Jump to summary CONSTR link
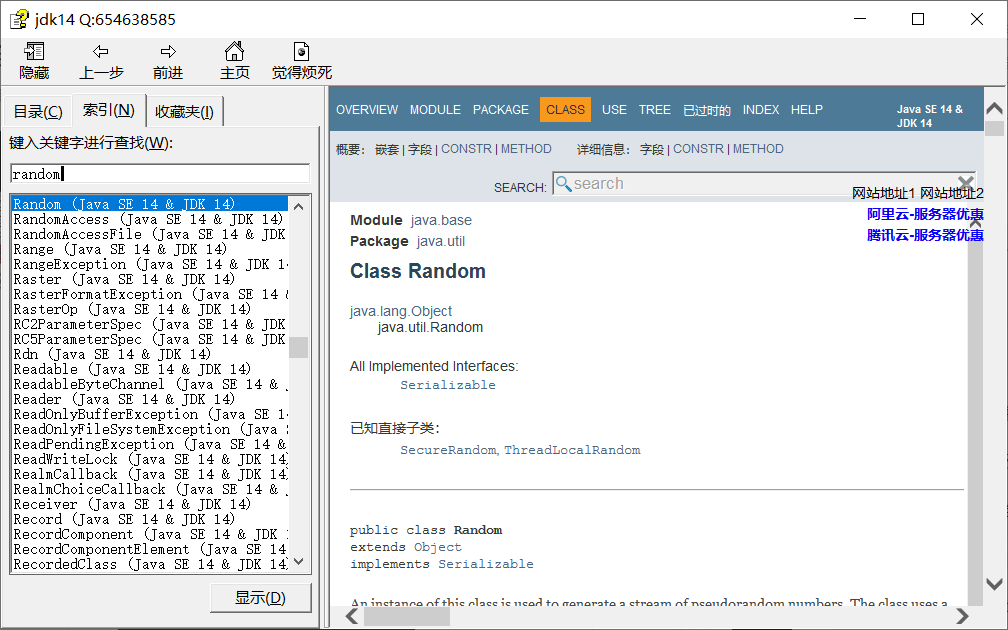Viewport: 1008px width, 630px height. (x=466, y=149)
